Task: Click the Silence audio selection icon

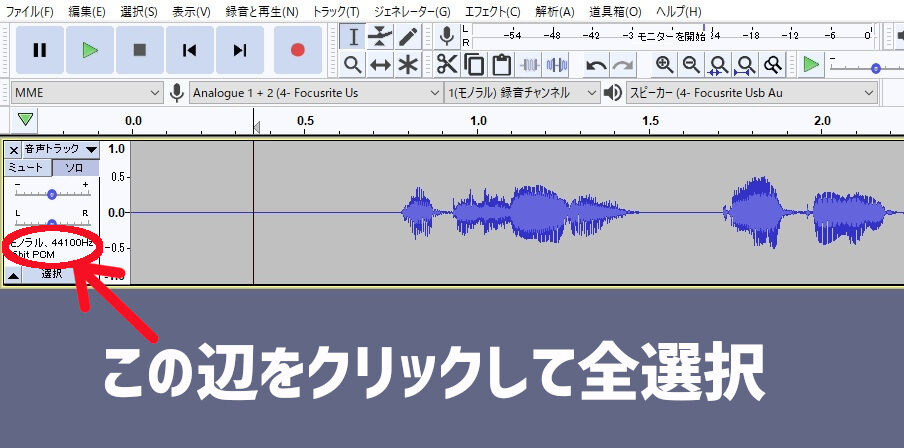Action: (x=557, y=64)
